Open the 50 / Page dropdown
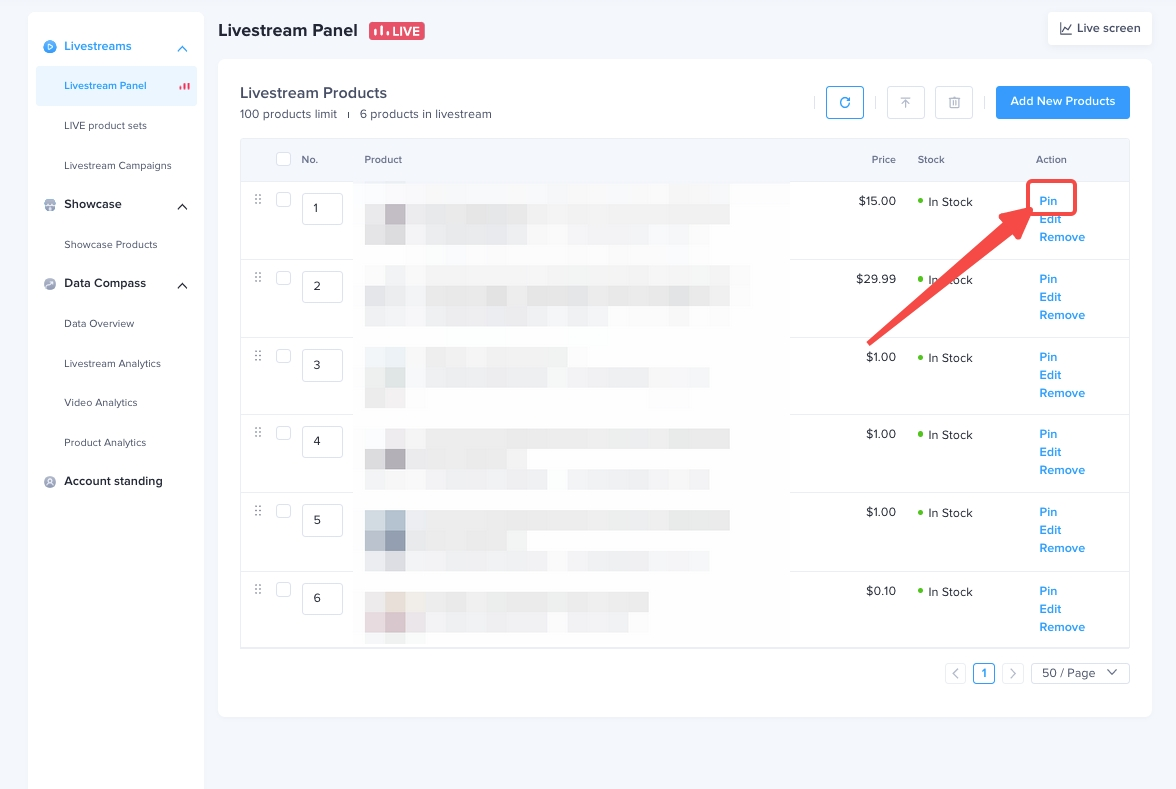The height and width of the screenshot is (789, 1176). pyautogui.click(x=1079, y=673)
